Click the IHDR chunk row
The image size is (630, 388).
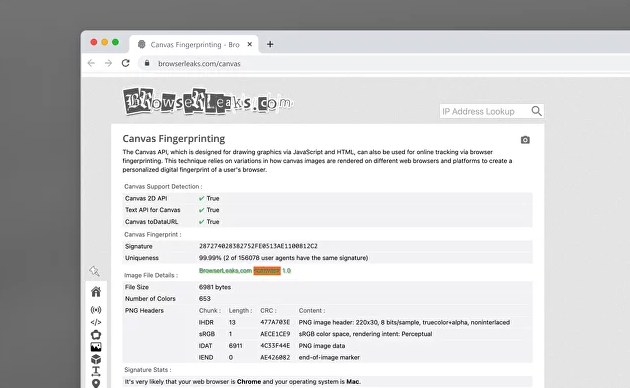pyautogui.click(x=365, y=323)
